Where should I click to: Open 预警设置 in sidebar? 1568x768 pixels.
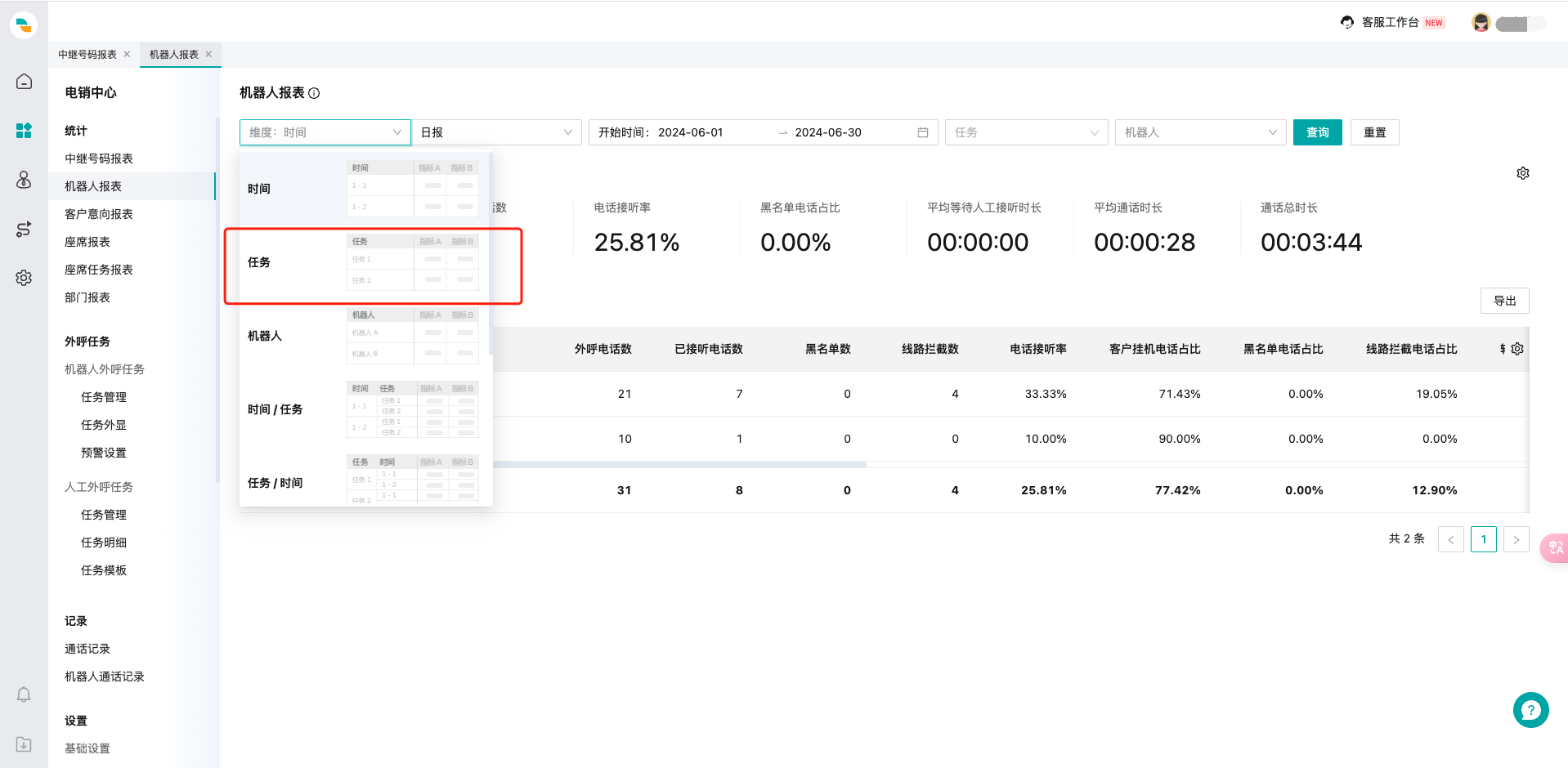tap(104, 453)
